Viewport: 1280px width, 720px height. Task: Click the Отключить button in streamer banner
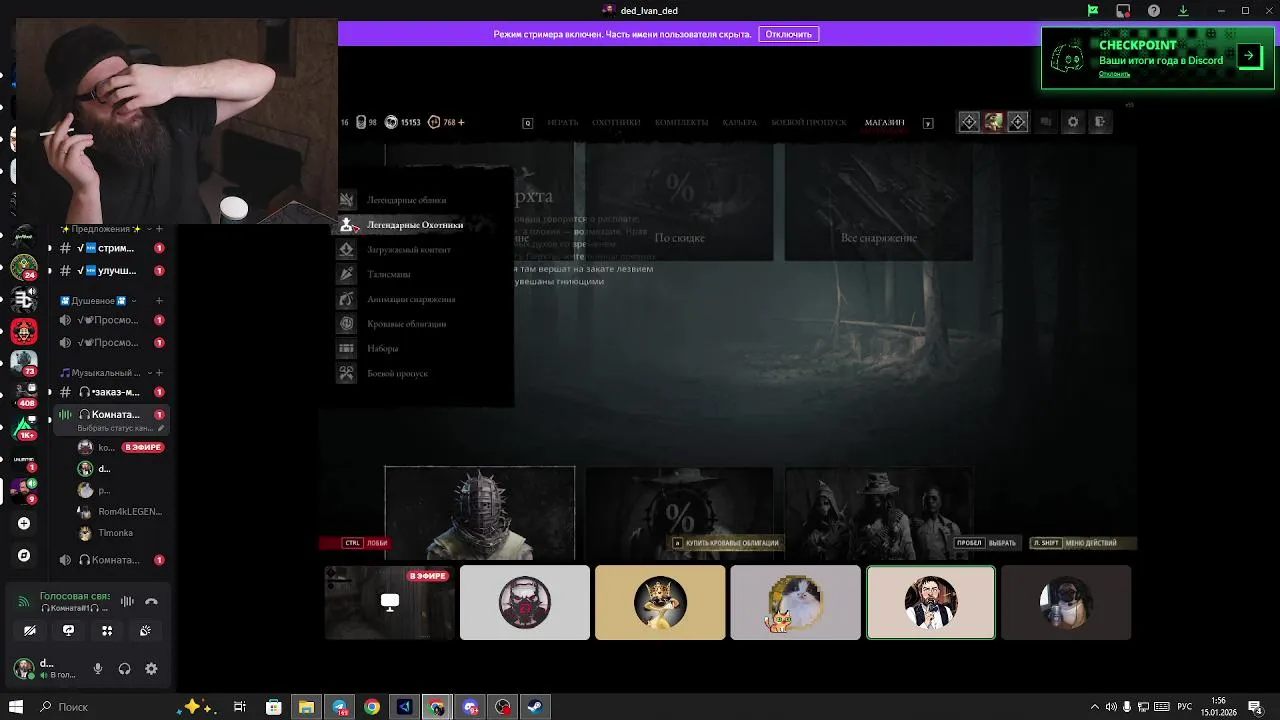[789, 34]
